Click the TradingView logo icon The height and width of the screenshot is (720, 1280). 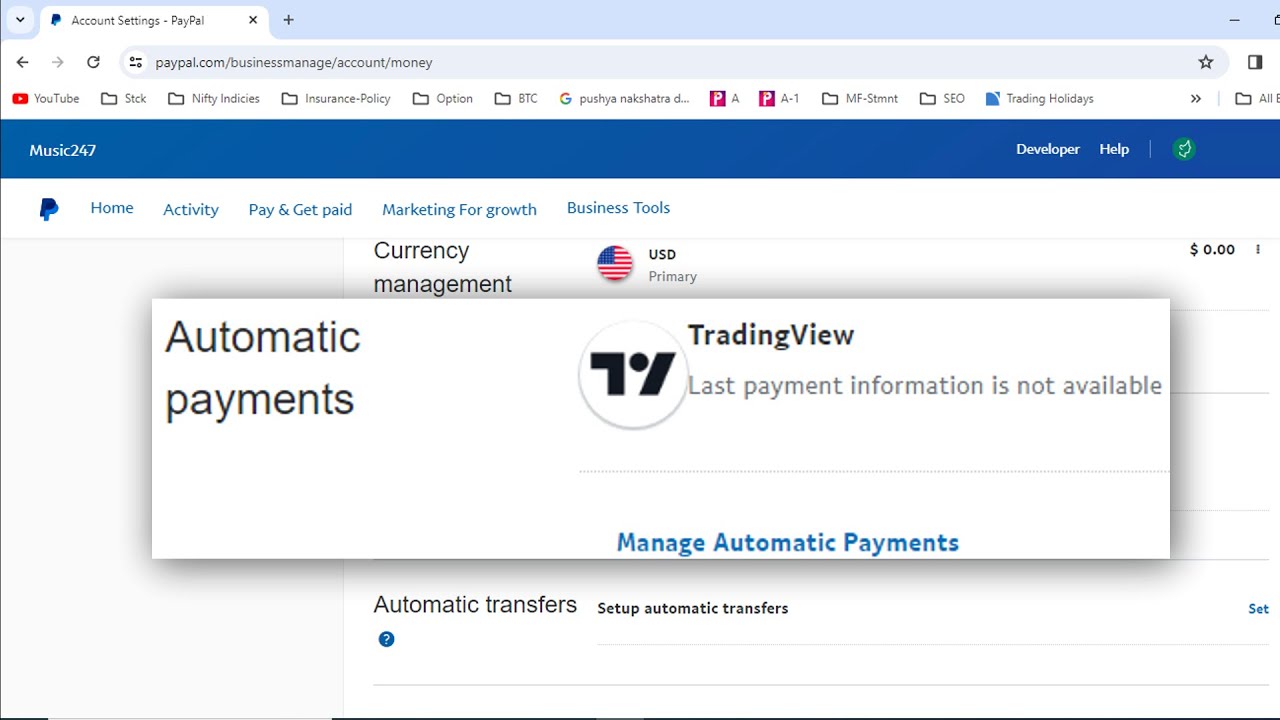click(632, 375)
